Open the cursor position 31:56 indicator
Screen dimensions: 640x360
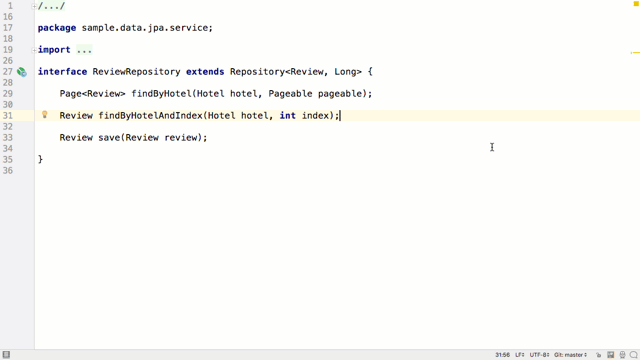coord(502,355)
